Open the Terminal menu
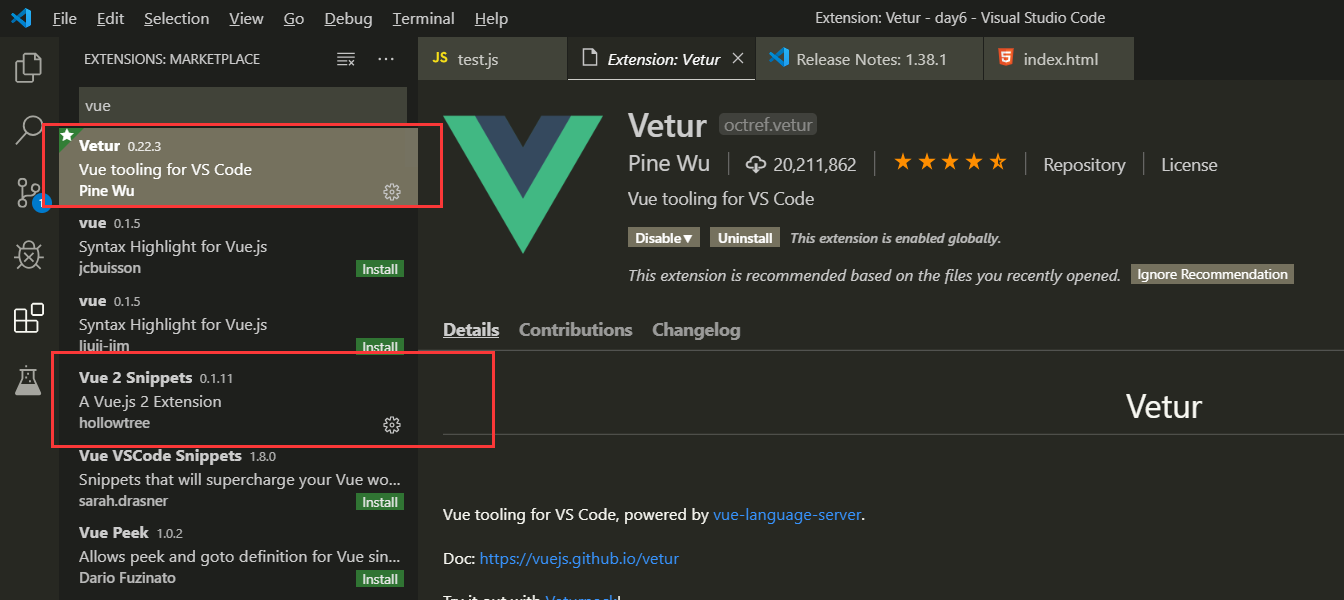Image resolution: width=1344 pixels, height=600 pixels. tap(423, 18)
